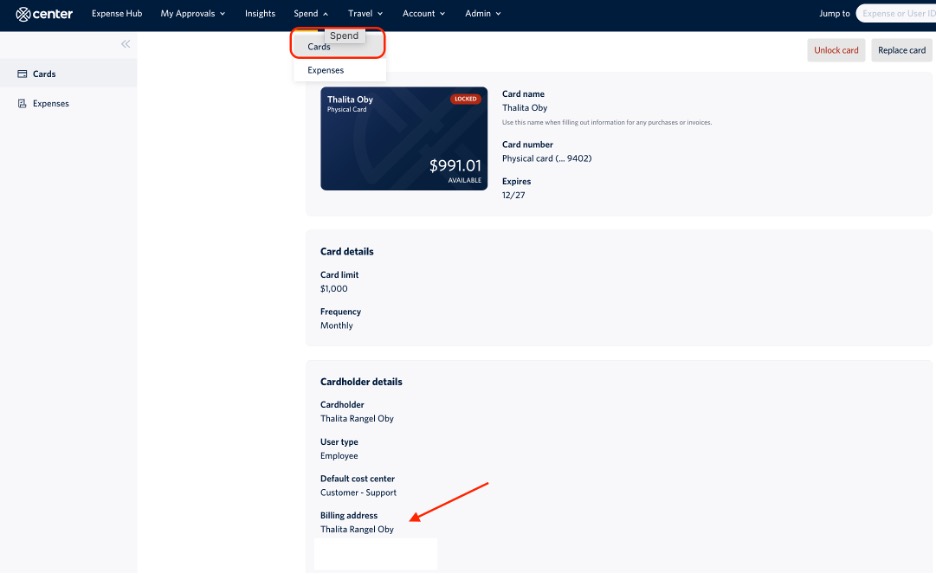Click the Expenses icon in sidebar
The image size is (936, 574).
[x=22, y=104]
